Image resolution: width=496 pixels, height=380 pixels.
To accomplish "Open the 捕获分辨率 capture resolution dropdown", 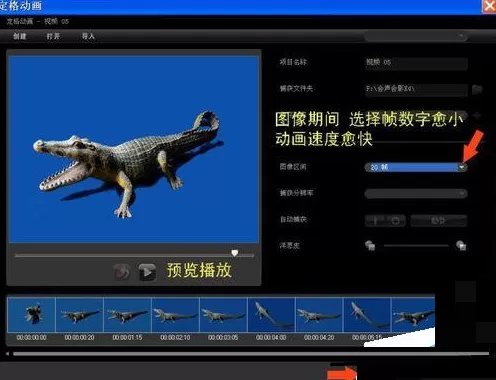I will click(x=416, y=193).
